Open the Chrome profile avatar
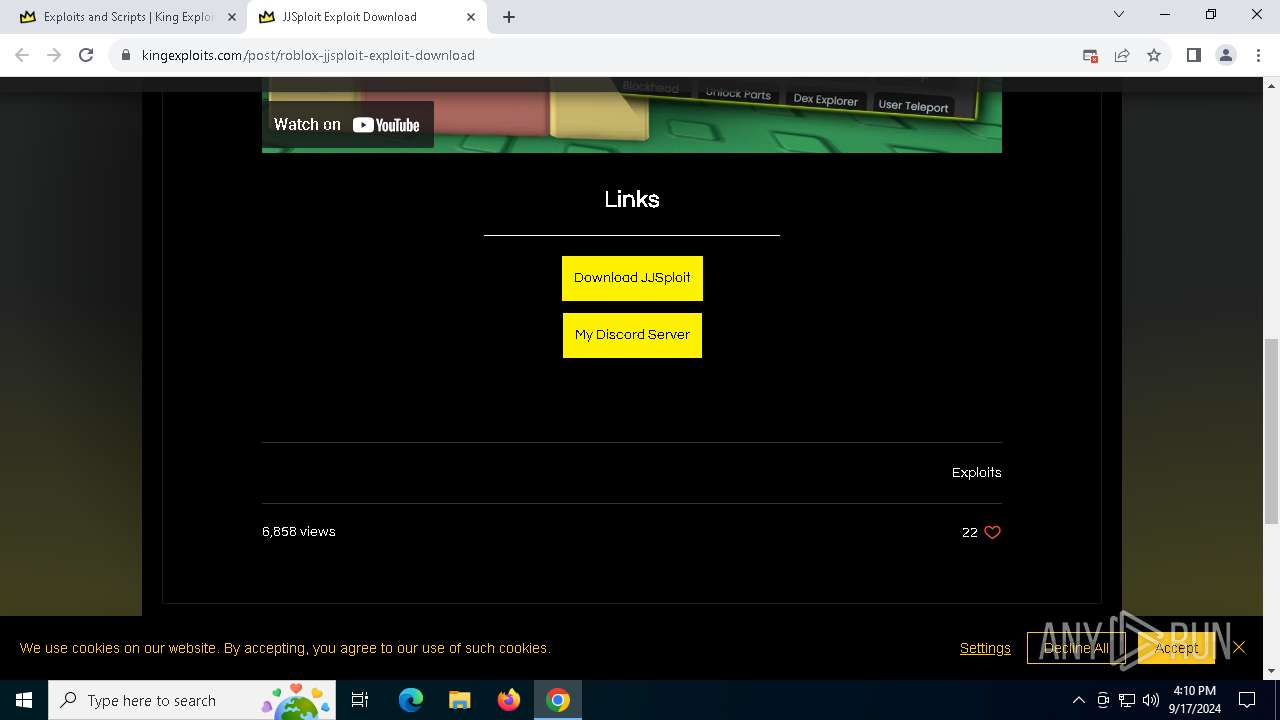Screen dimensions: 1280x720 (x=1226, y=55)
